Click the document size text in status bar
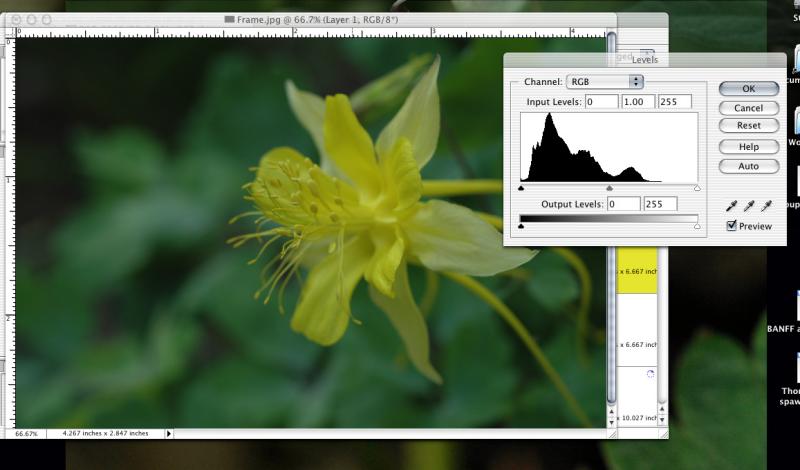The width and height of the screenshot is (800, 470). tap(106, 433)
